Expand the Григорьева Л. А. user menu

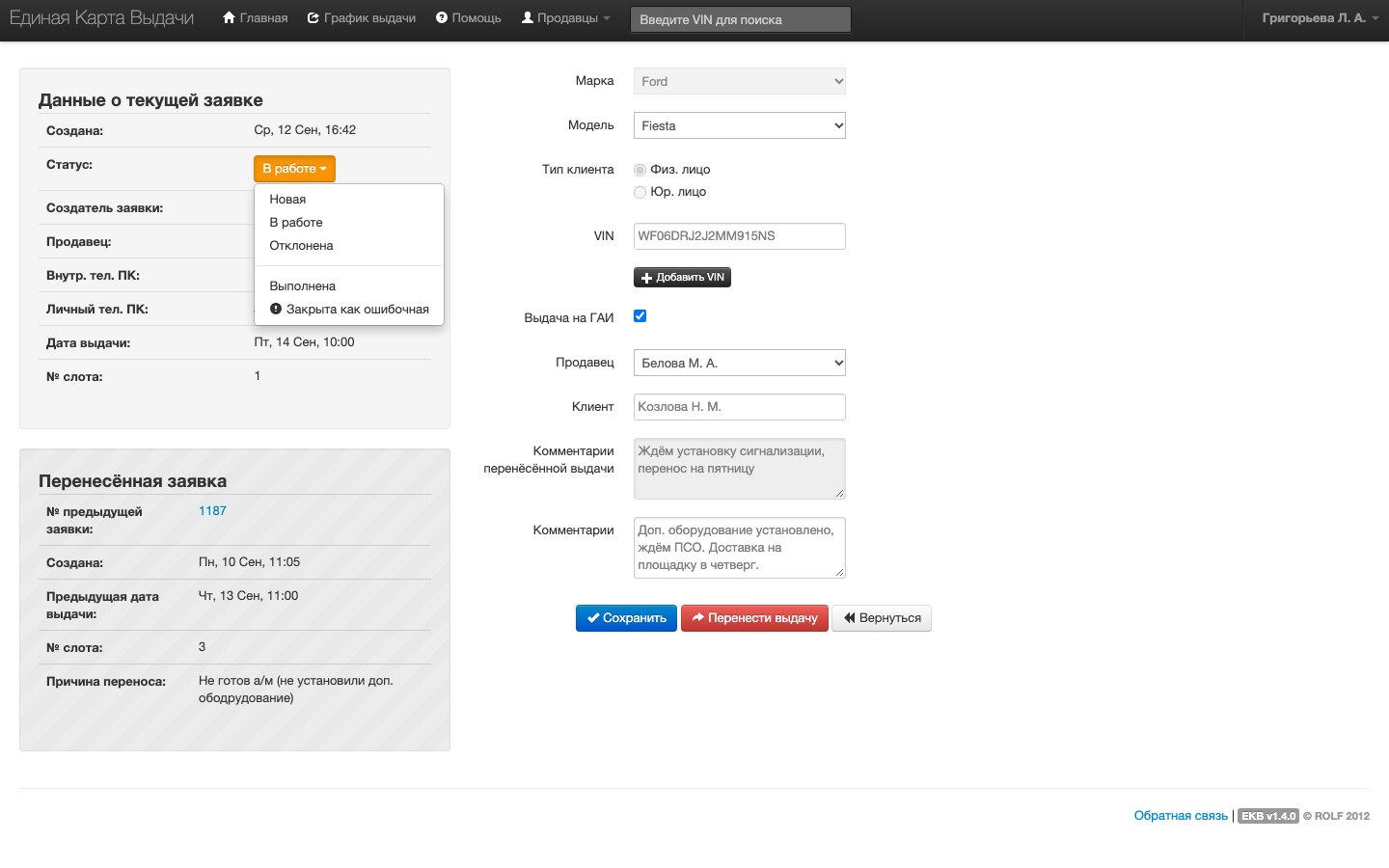pos(1320,18)
